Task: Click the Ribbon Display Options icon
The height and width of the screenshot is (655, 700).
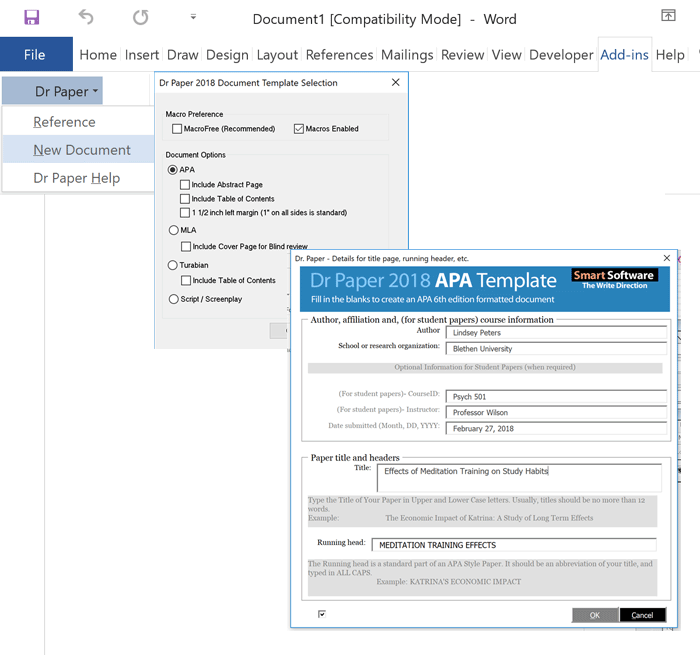Action: pos(668,16)
